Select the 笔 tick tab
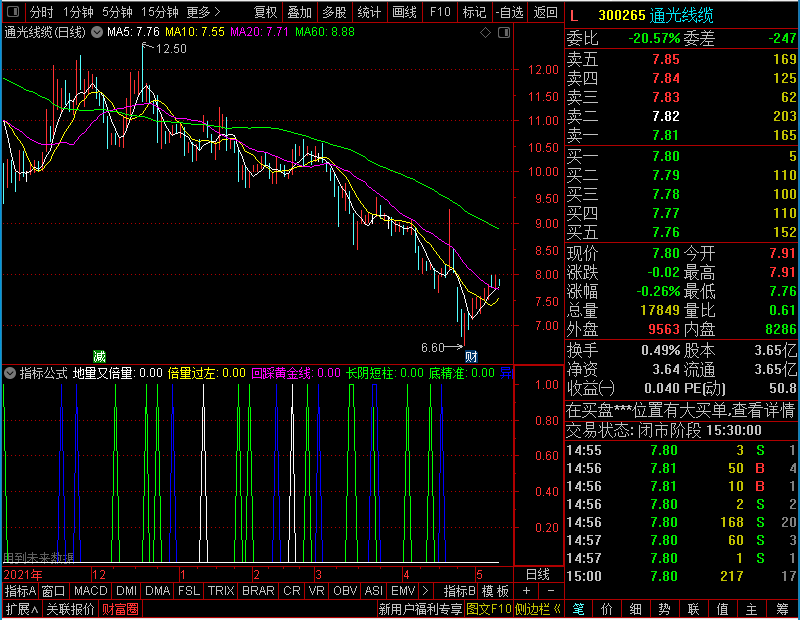This screenshot has width=800, height=620. [578, 609]
